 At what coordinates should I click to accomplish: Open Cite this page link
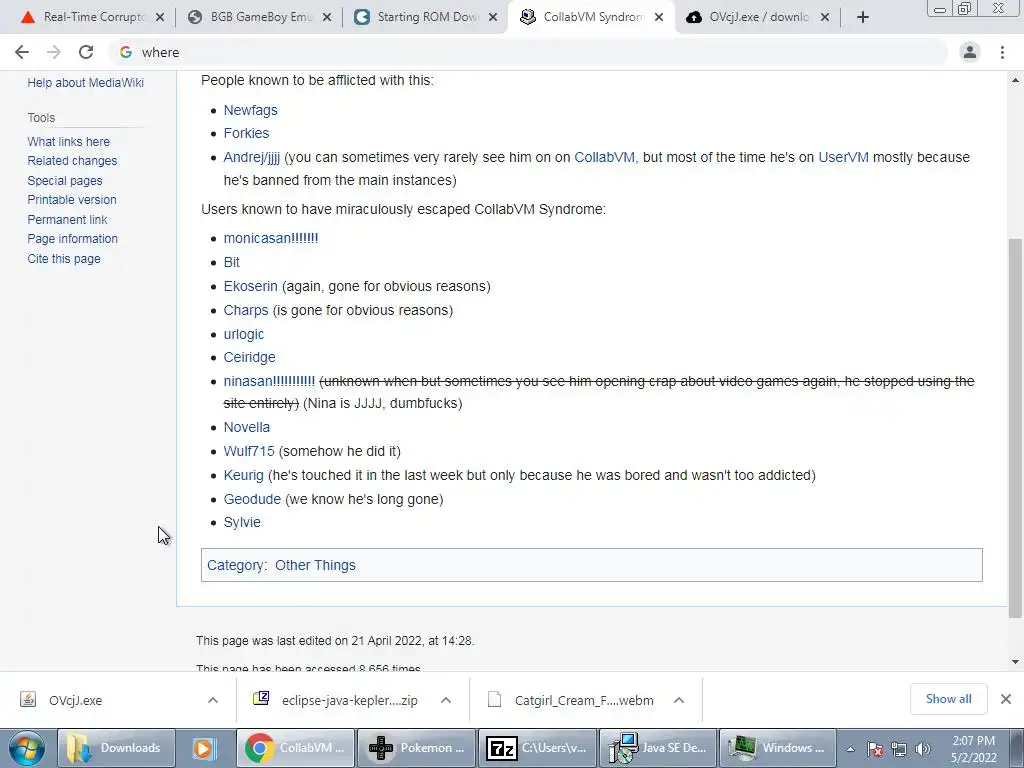64,259
